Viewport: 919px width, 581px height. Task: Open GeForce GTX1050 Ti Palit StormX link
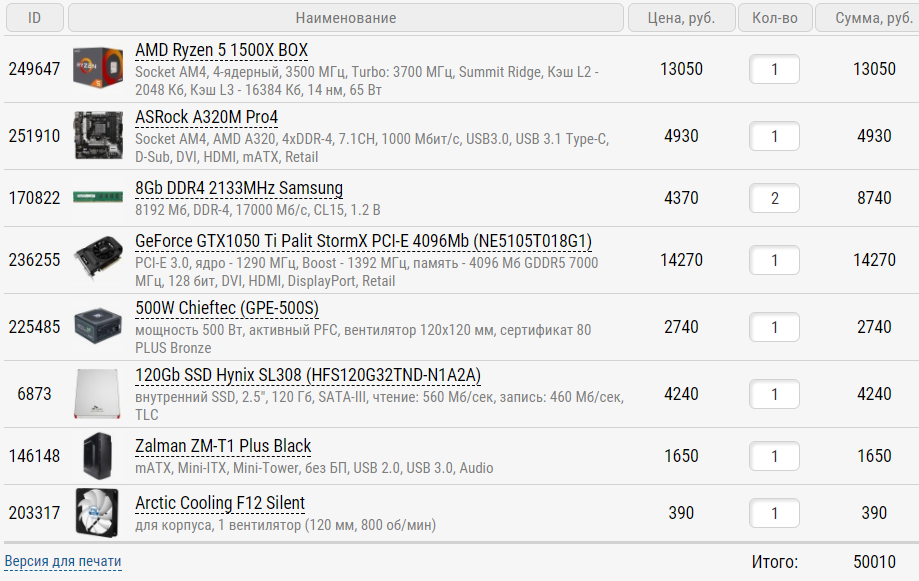[x=363, y=242]
